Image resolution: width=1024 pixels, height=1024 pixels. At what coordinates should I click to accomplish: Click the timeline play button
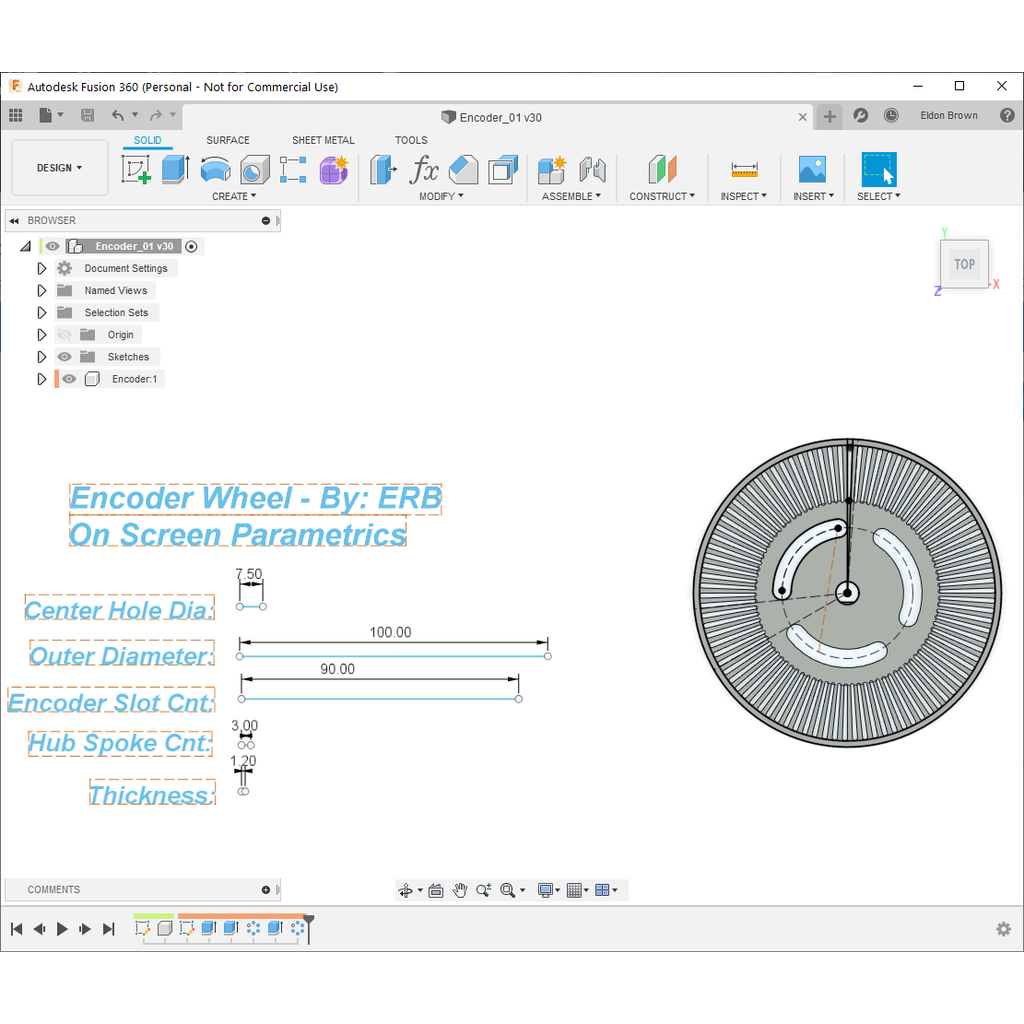point(62,929)
